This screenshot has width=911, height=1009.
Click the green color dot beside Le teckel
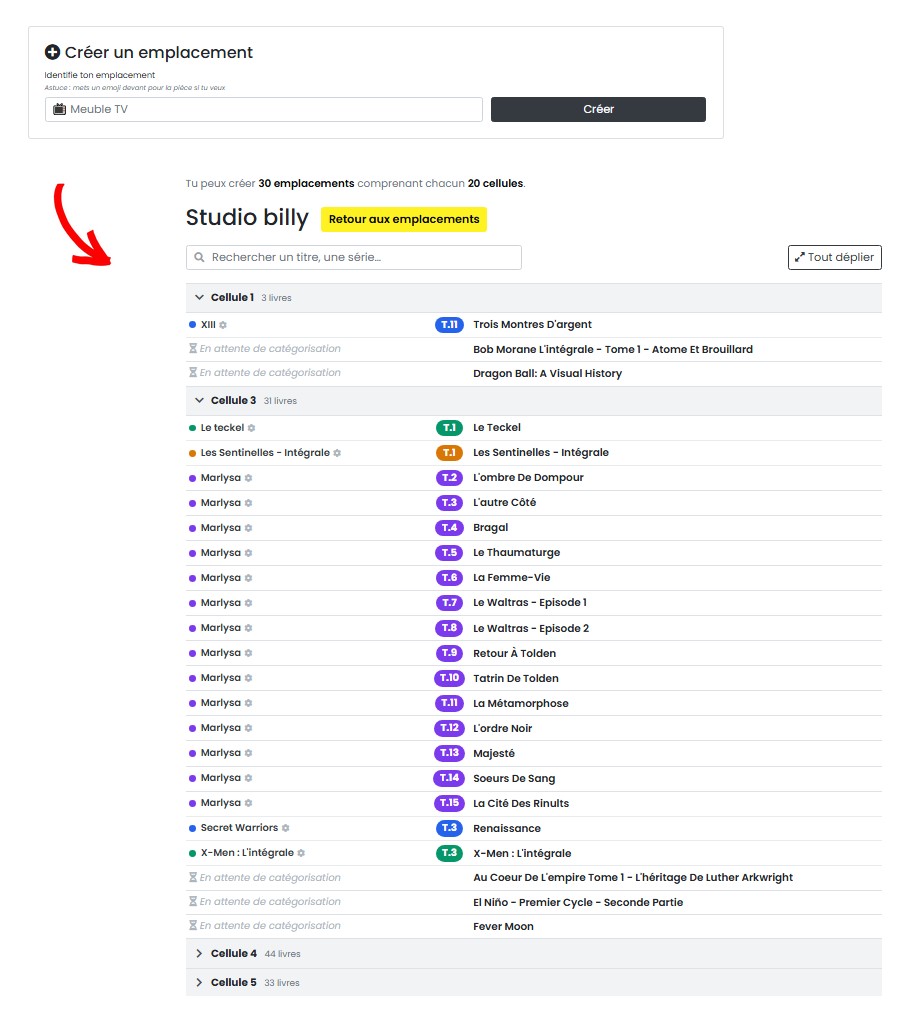(192, 428)
